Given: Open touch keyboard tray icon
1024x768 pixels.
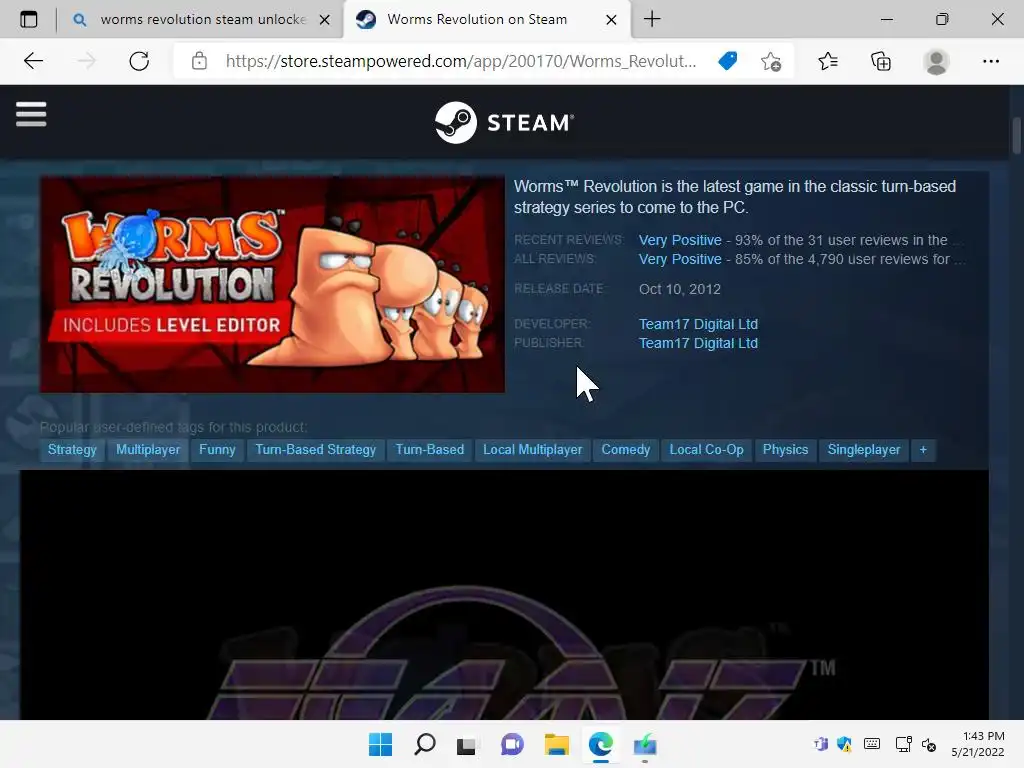Looking at the screenshot, I should click(872, 744).
